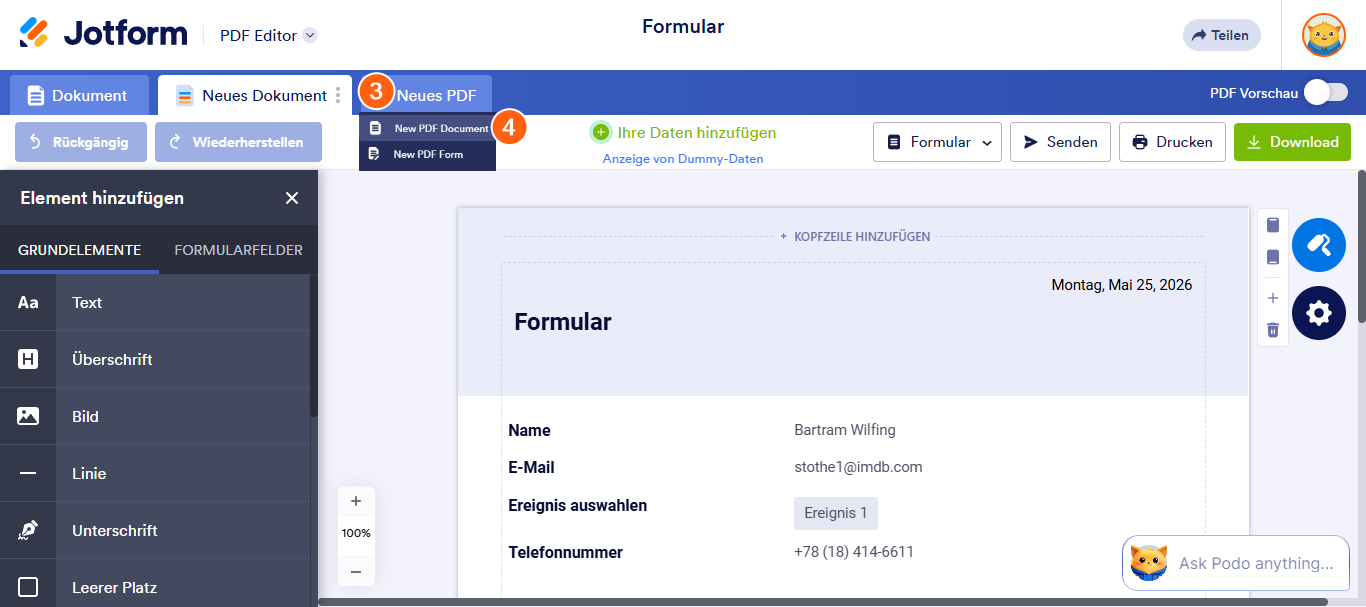Click the header layout icon in page toolbar
Image resolution: width=1366 pixels, height=607 pixels.
(x=1273, y=225)
